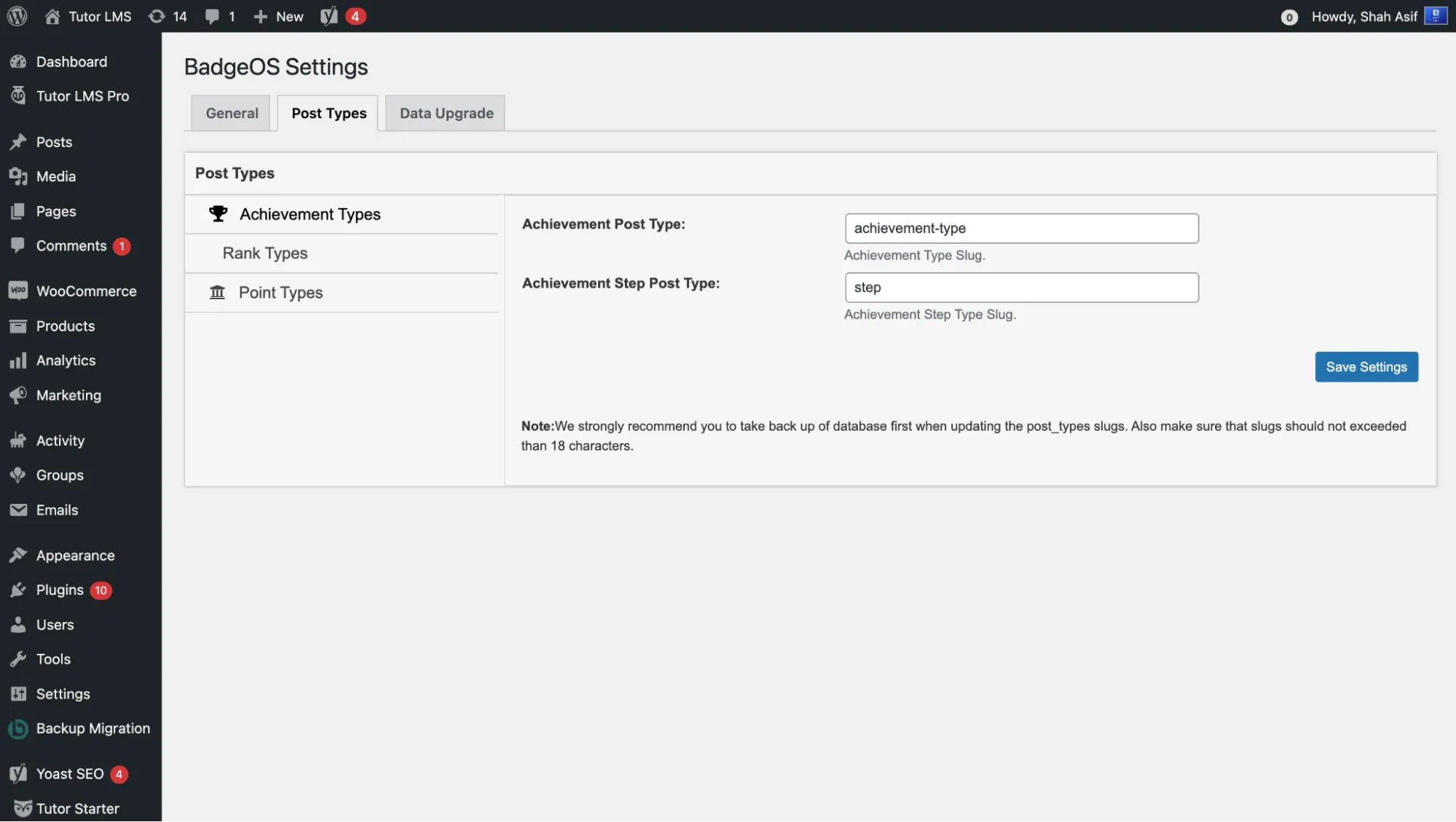Click the Comments 1 badge in sidebar

coord(122,246)
